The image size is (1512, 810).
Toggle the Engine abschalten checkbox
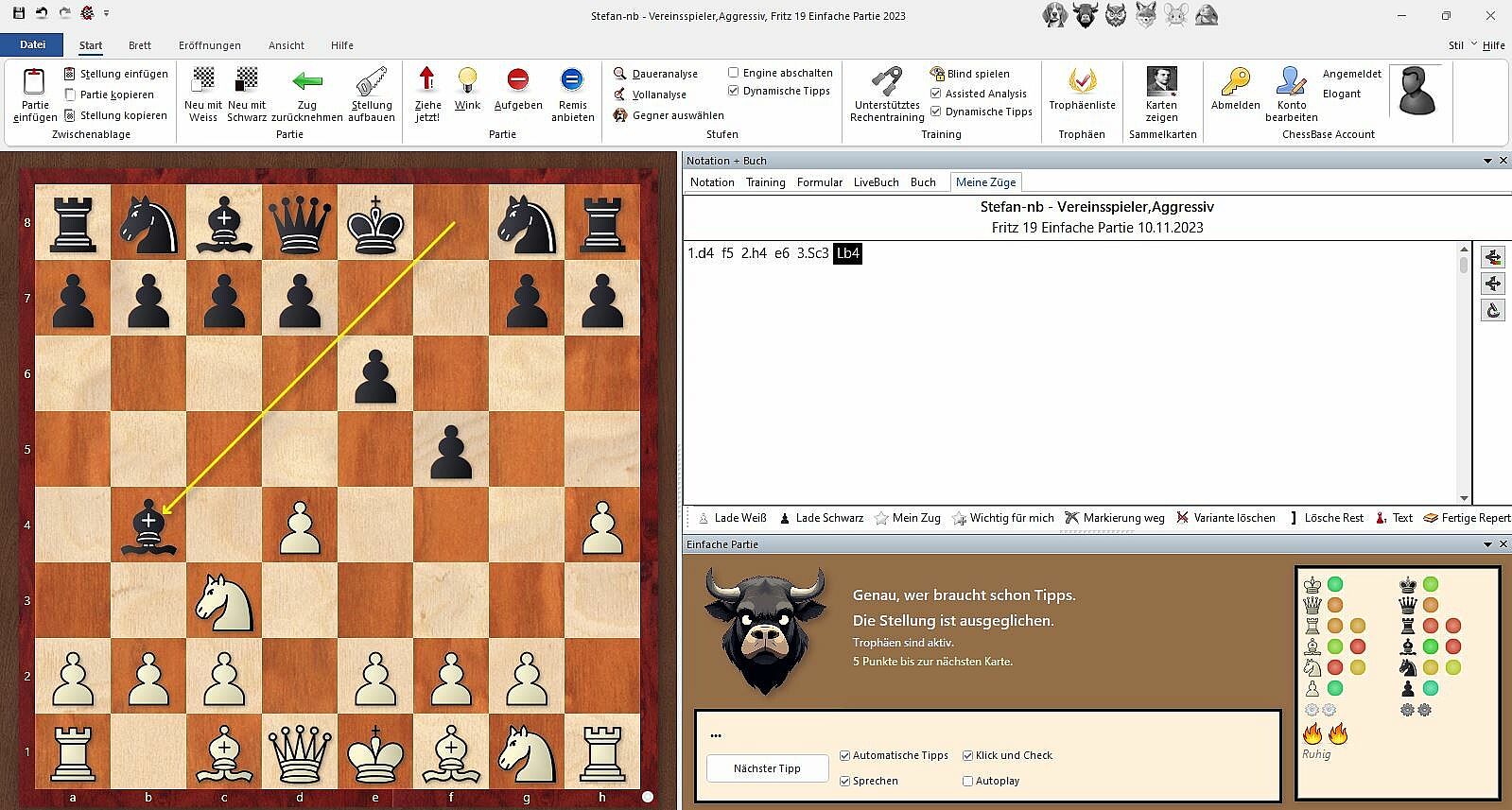point(734,73)
